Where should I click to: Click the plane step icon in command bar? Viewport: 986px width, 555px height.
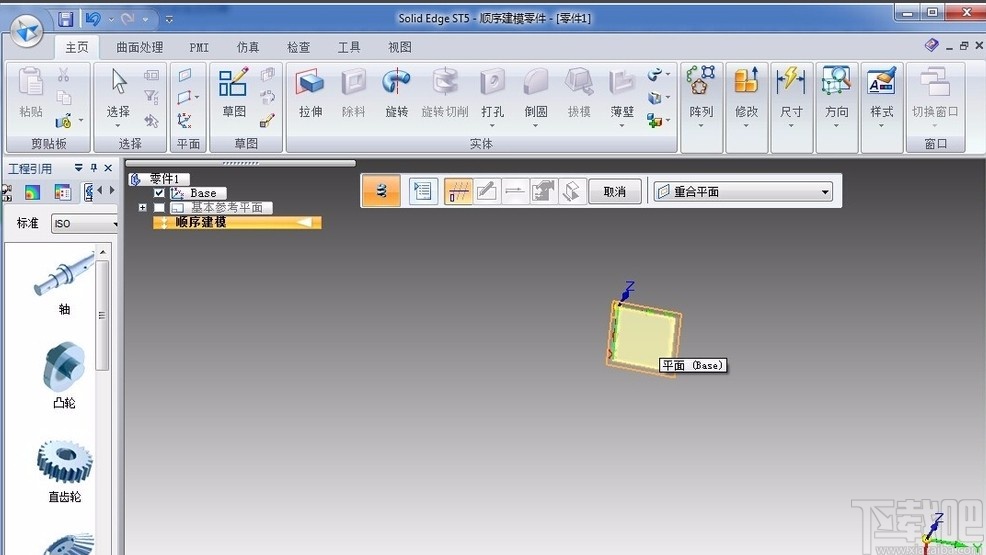click(x=458, y=191)
